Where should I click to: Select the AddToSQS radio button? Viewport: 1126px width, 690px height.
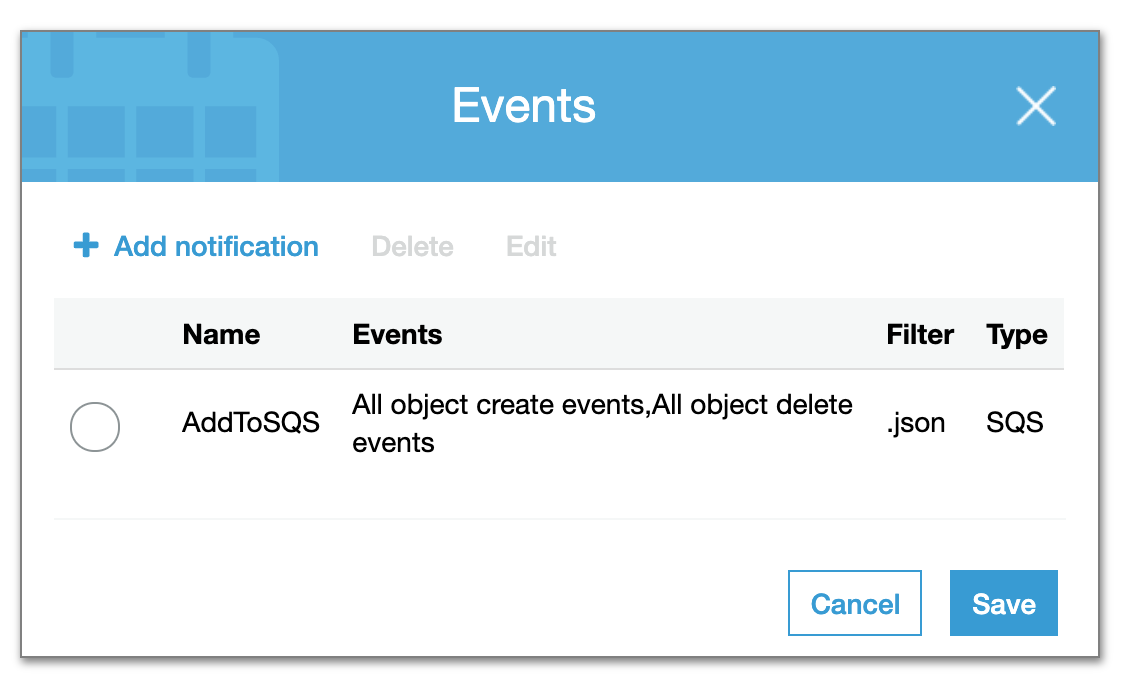(95, 426)
